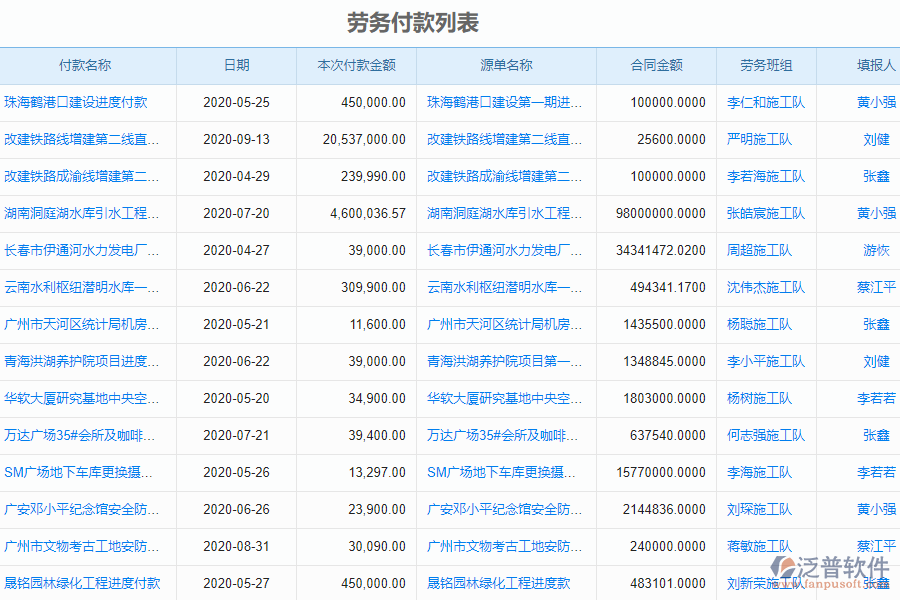Screen dimensions: 900x600
Task: Open 改建铁路线增建第二线直 payment name link
Action: 82,140
